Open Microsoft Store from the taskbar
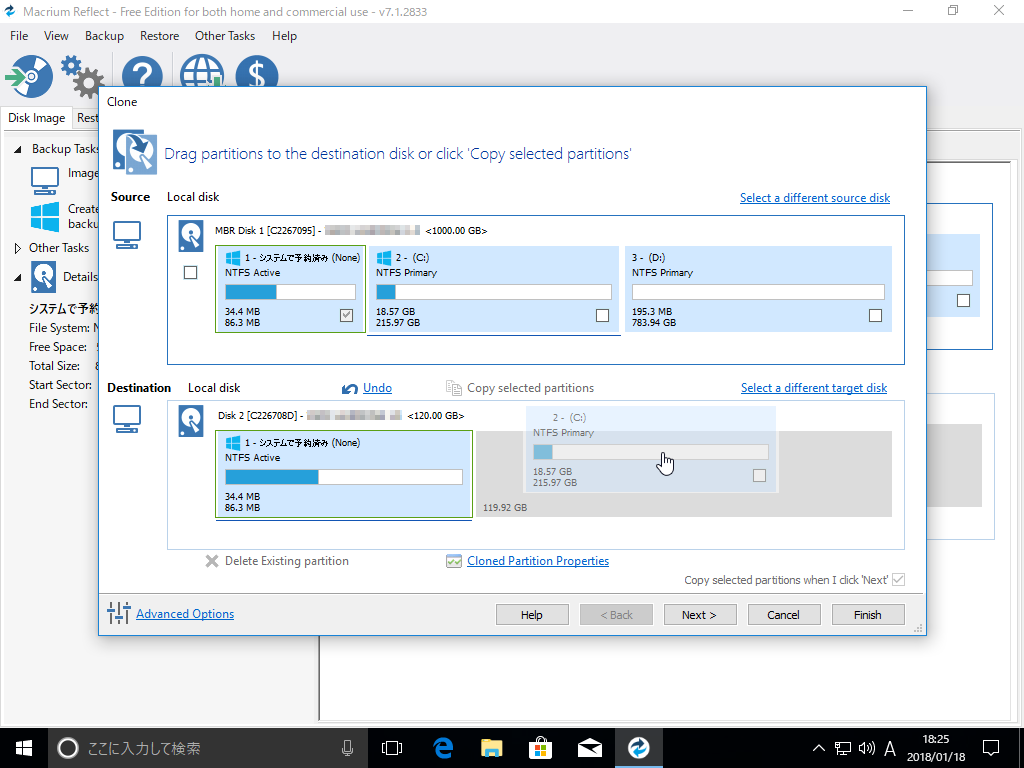This screenshot has height=768, width=1024. click(541, 748)
